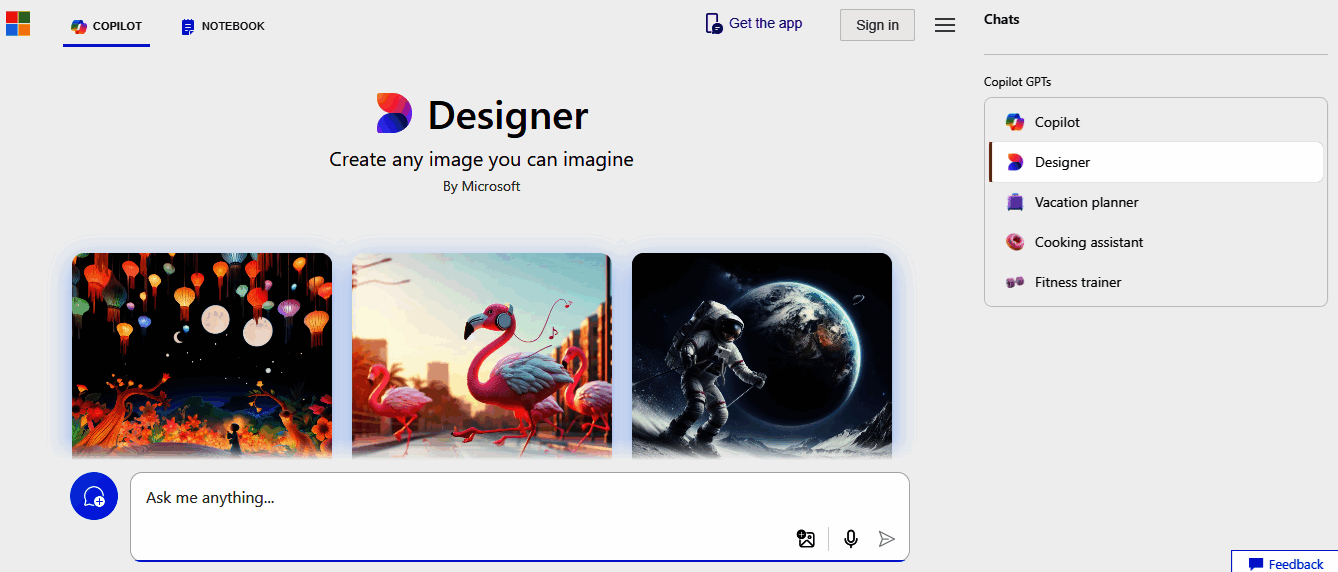Click the Sign in button

point(877,25)
